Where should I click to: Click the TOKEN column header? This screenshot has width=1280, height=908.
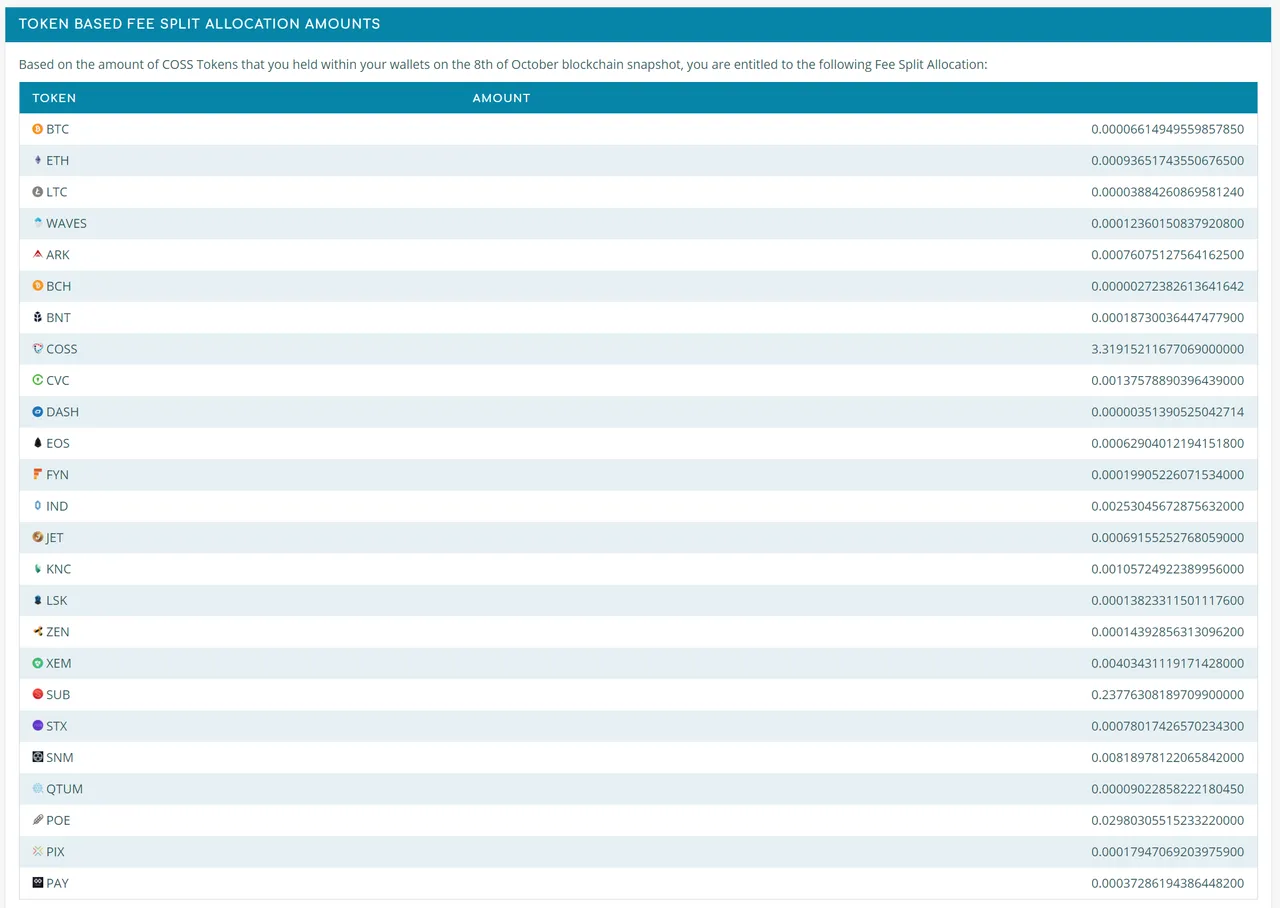click(54, 98)
